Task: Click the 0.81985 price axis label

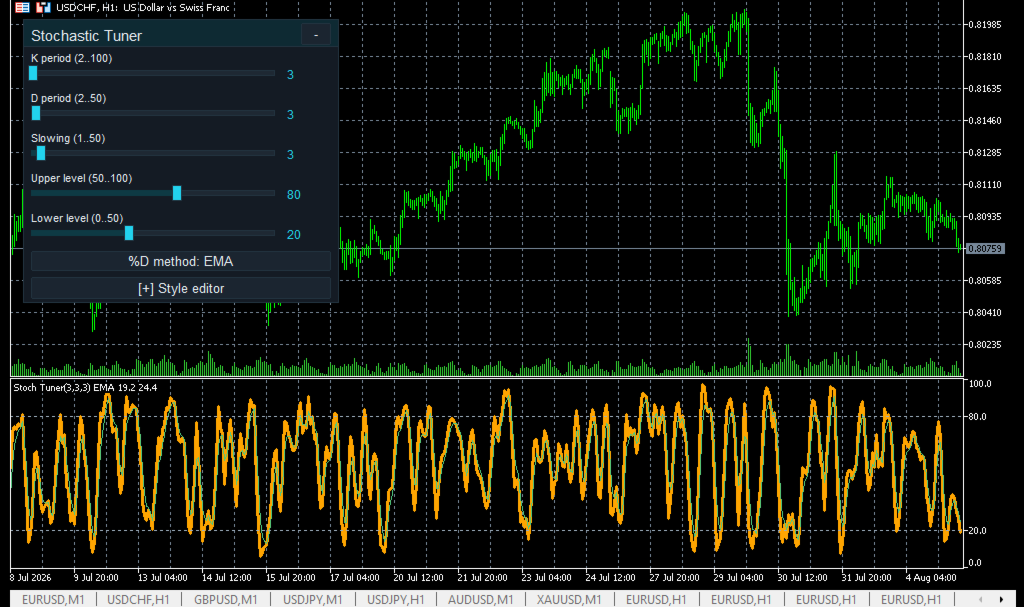Action: coord(985,24)
